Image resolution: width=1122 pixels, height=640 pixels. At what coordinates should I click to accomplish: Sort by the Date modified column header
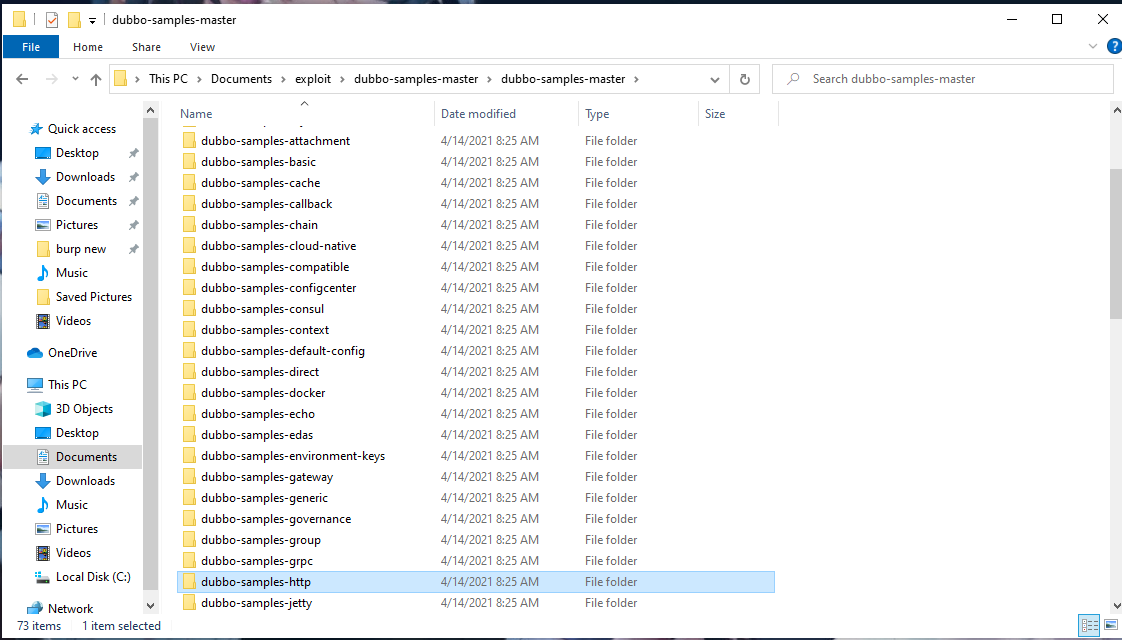(x=478, y=114)
